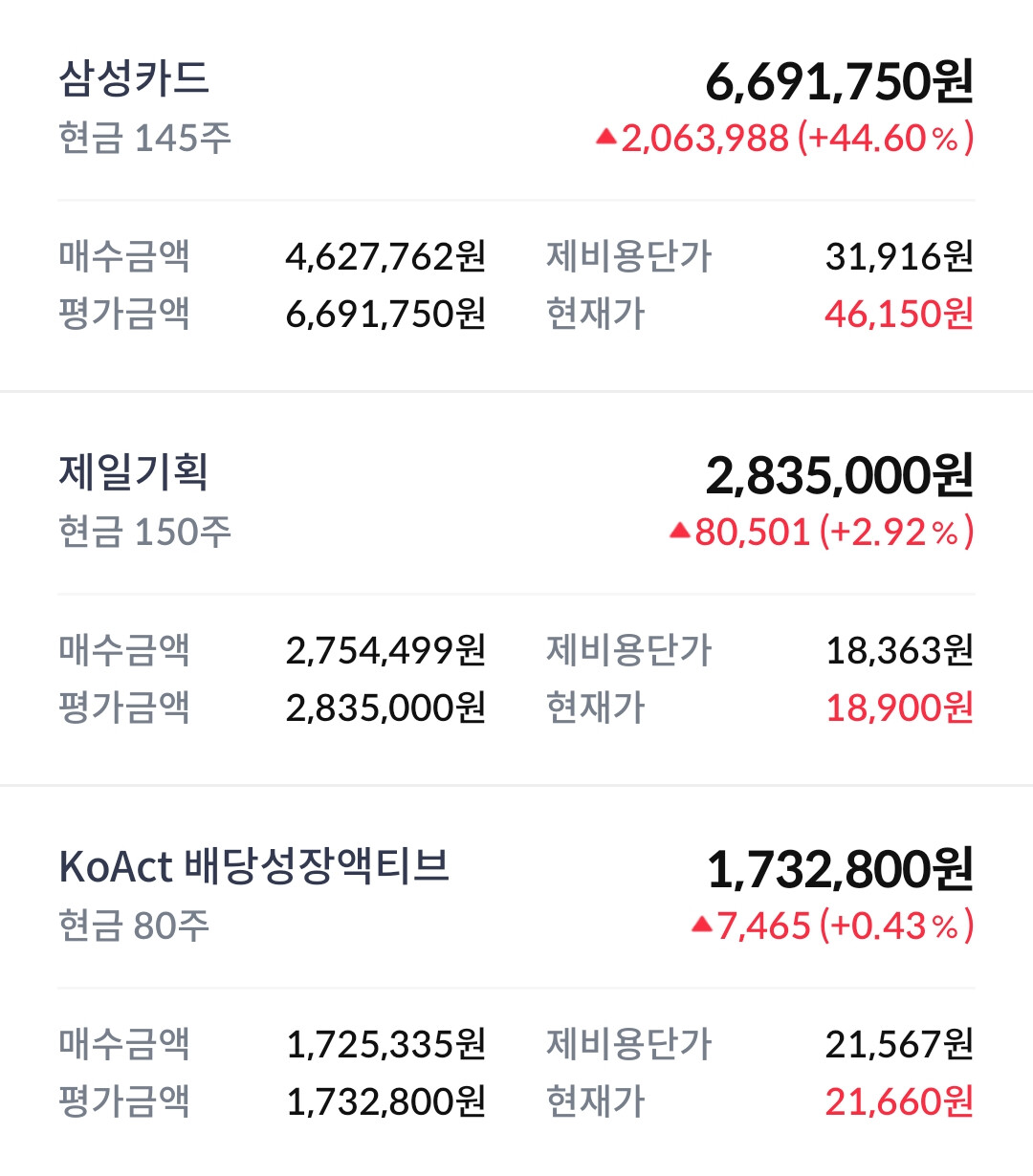Open the 제일기획 stock holding

coord(134,472)
